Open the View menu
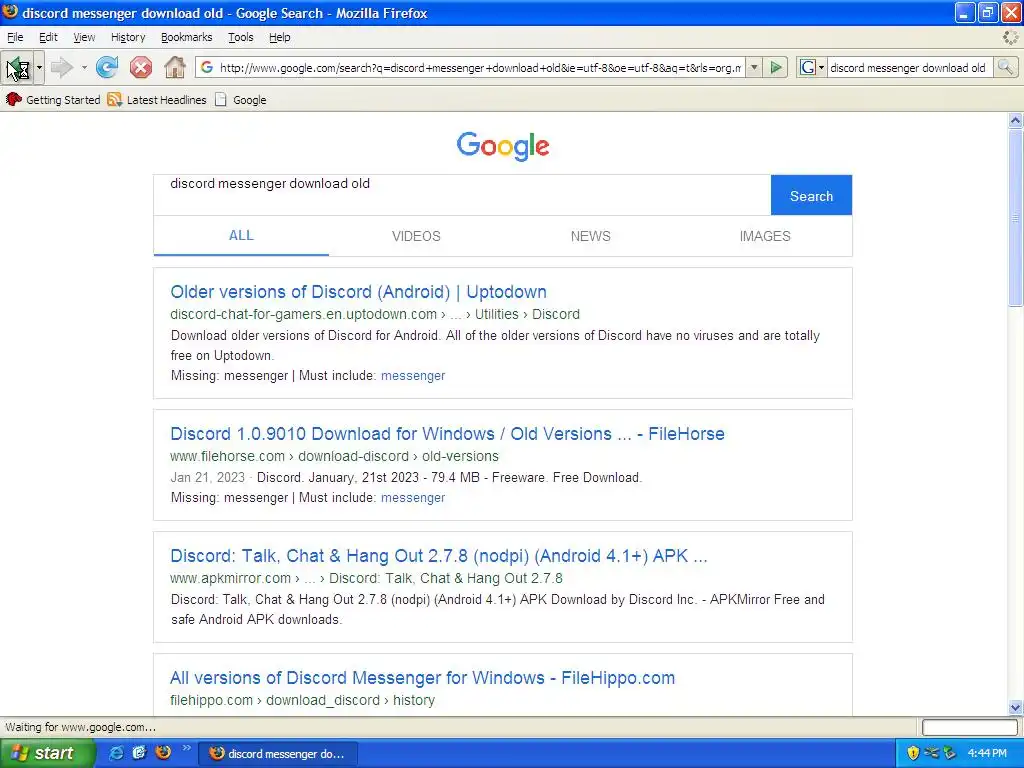1024x768 pixels. [x=84, y=37]
